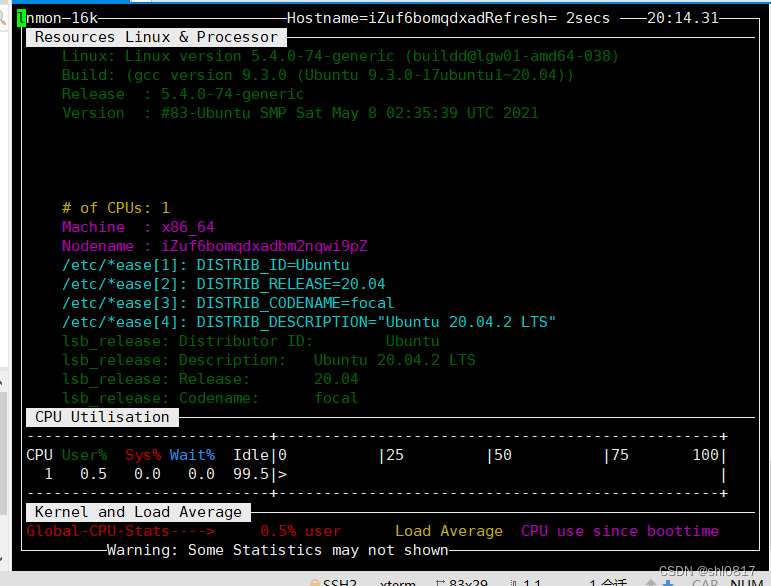Image resolution: width=771 pixels, height=586 pixels.
Task: Click the red '0.5% user' stat
Action: pyautogui.click(x=300, y=531)
